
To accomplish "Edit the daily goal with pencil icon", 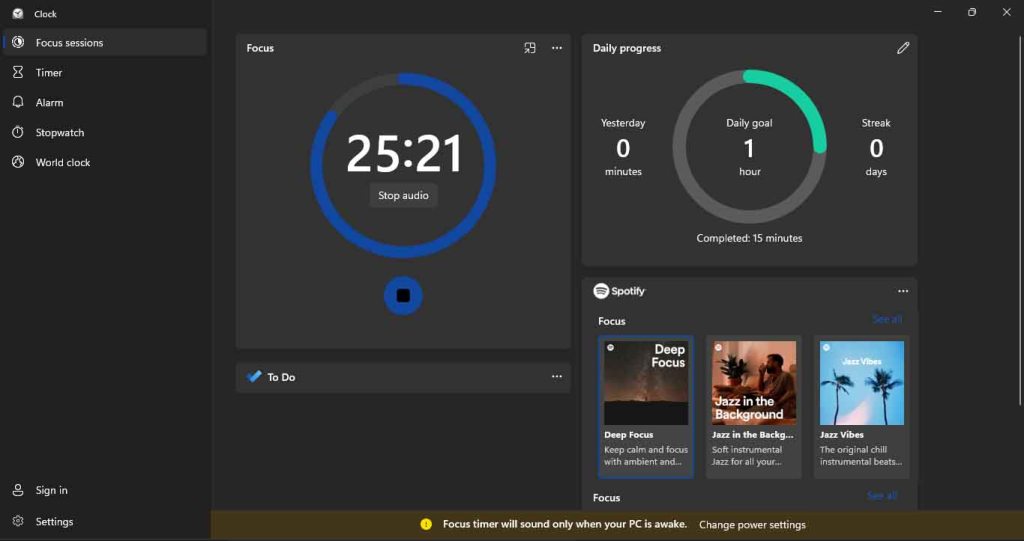I will pyautogui.click(x=903, y=48).
